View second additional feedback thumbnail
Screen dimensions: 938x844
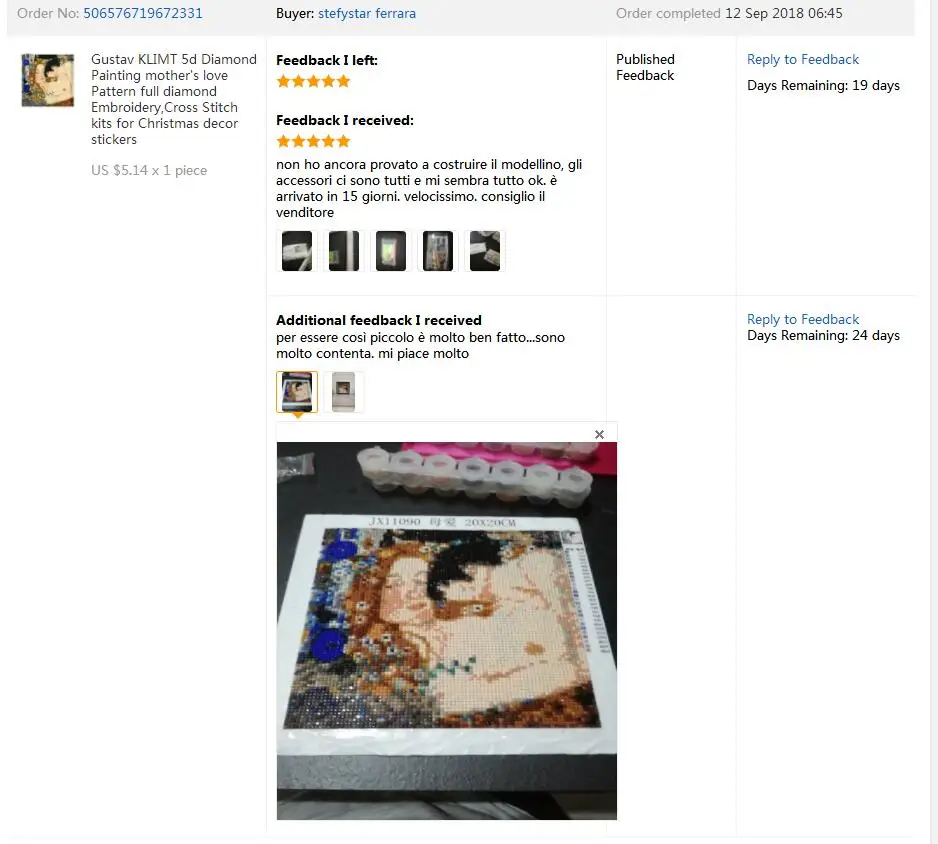pyautogui.click(x=344, y=392)
